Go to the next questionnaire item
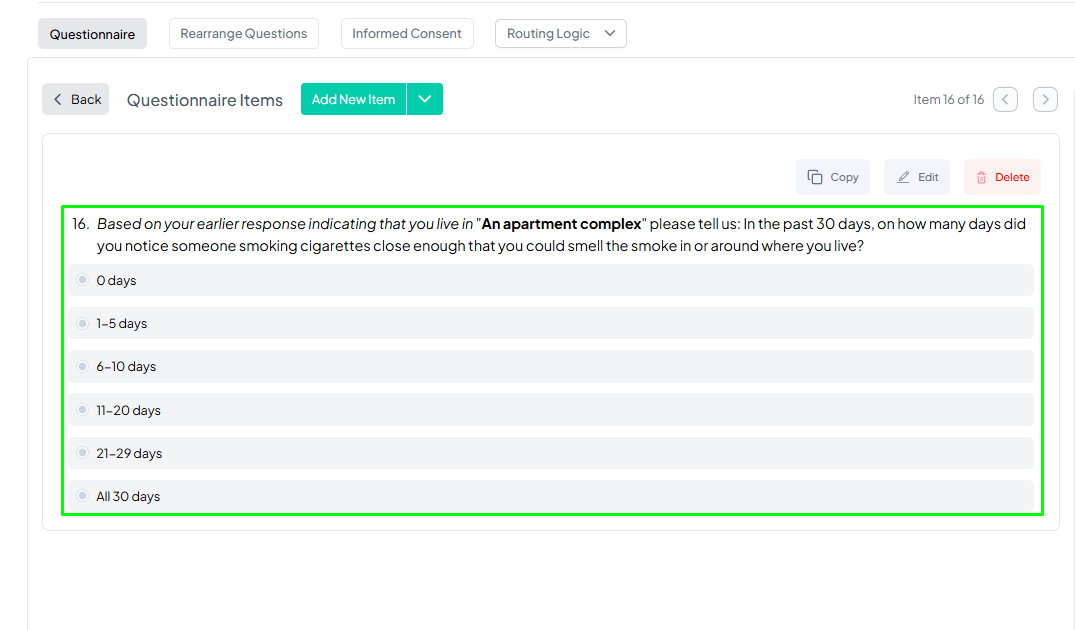This screenshot has width=1075, height=630. coord(1045,99)
